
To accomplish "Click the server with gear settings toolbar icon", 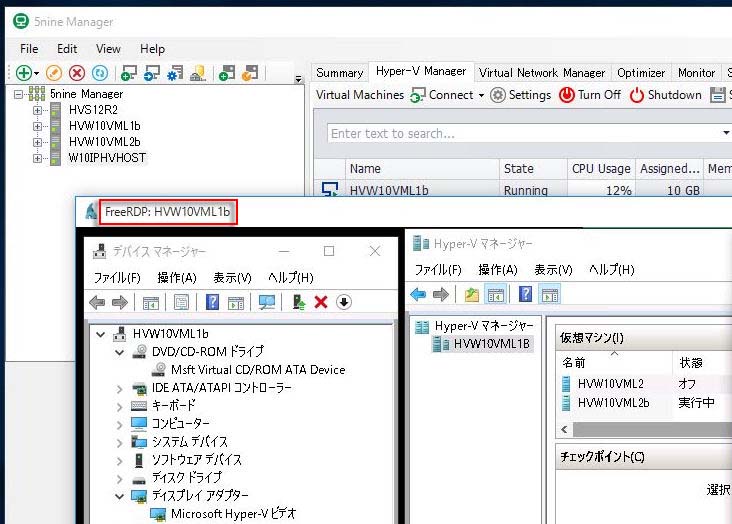I will 175,73.
